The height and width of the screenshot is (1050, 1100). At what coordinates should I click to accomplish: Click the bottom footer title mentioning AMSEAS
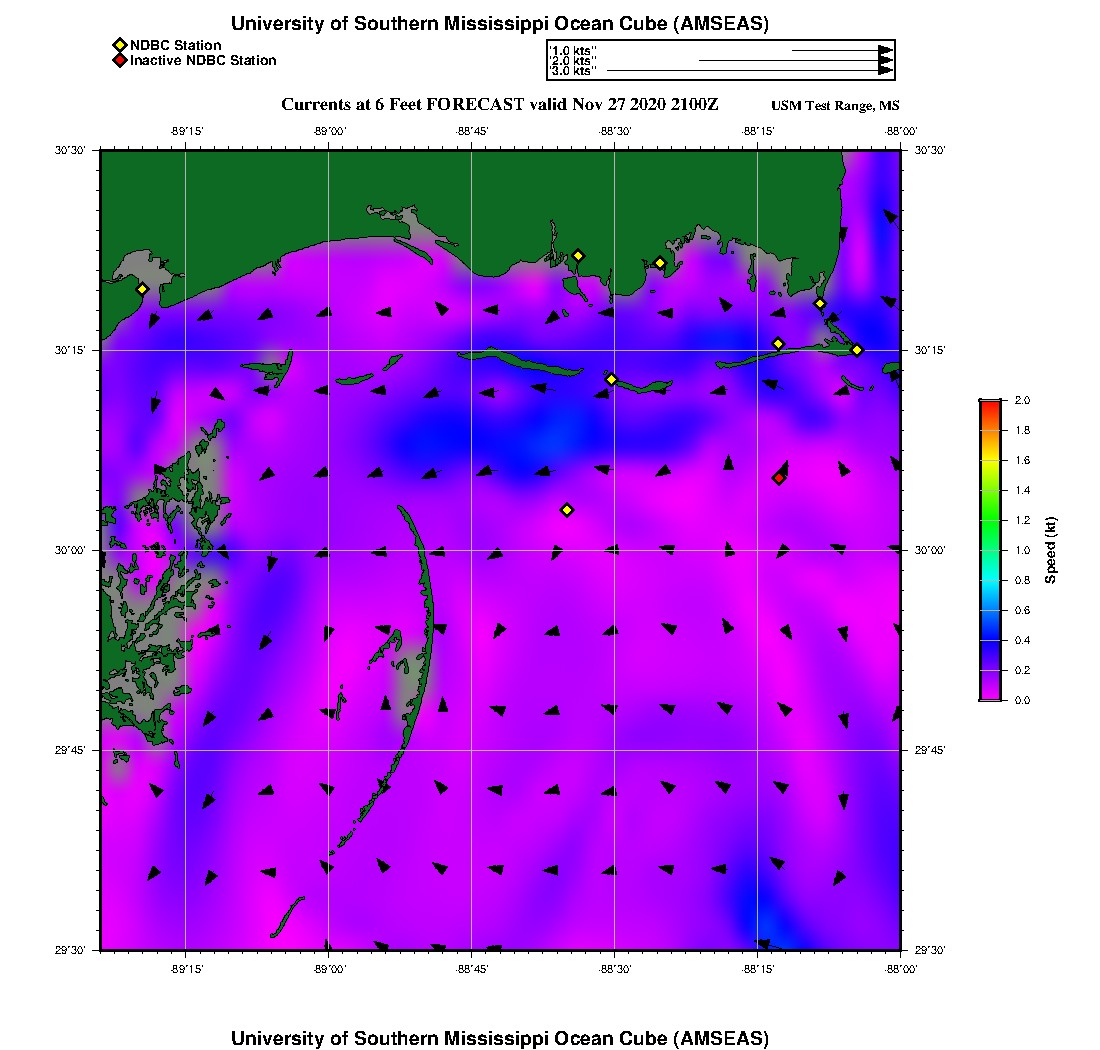point(500,1038)
